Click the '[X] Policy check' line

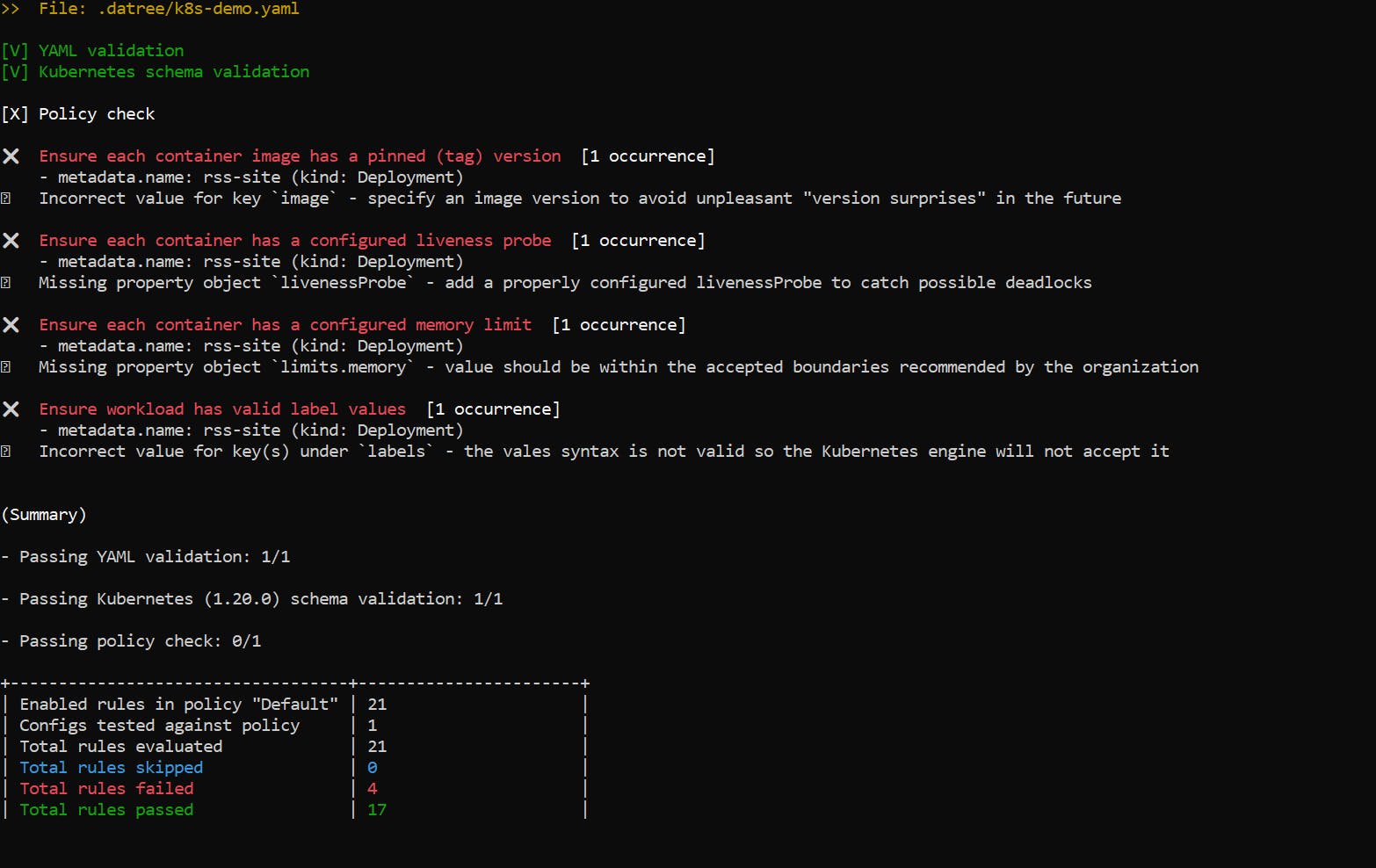pos(78,114)
